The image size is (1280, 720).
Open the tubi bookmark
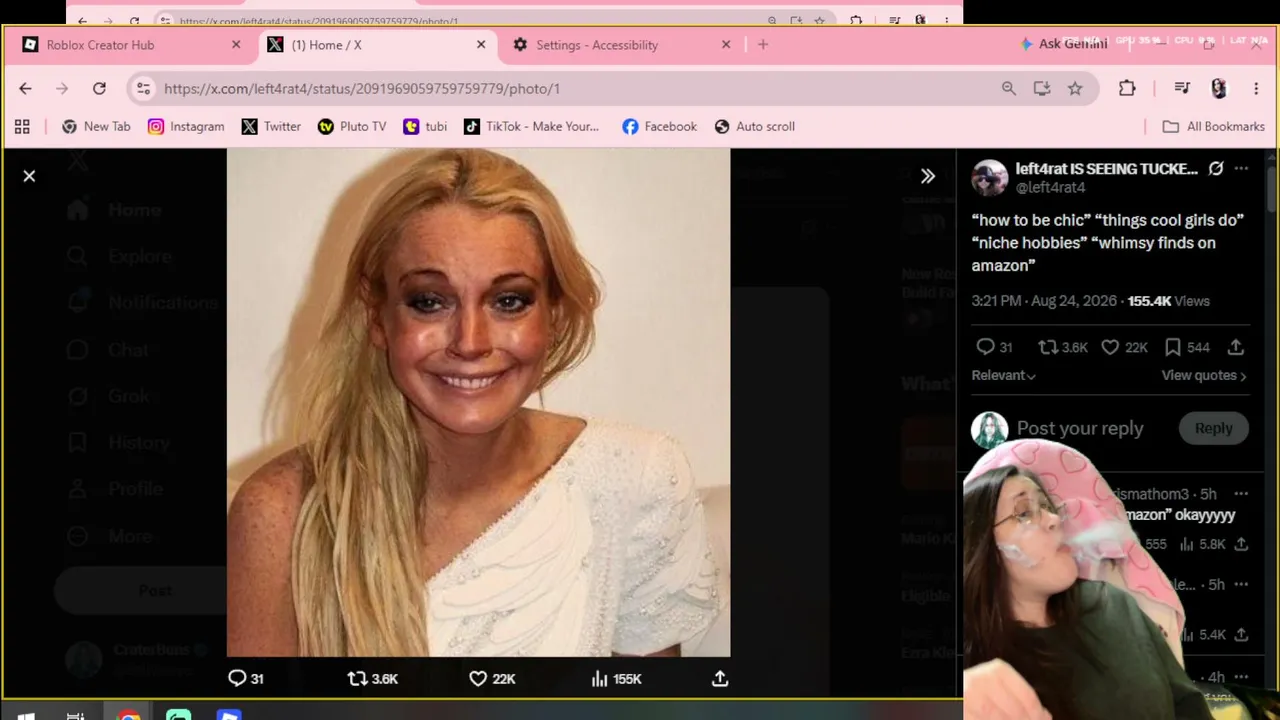point(425,127)
